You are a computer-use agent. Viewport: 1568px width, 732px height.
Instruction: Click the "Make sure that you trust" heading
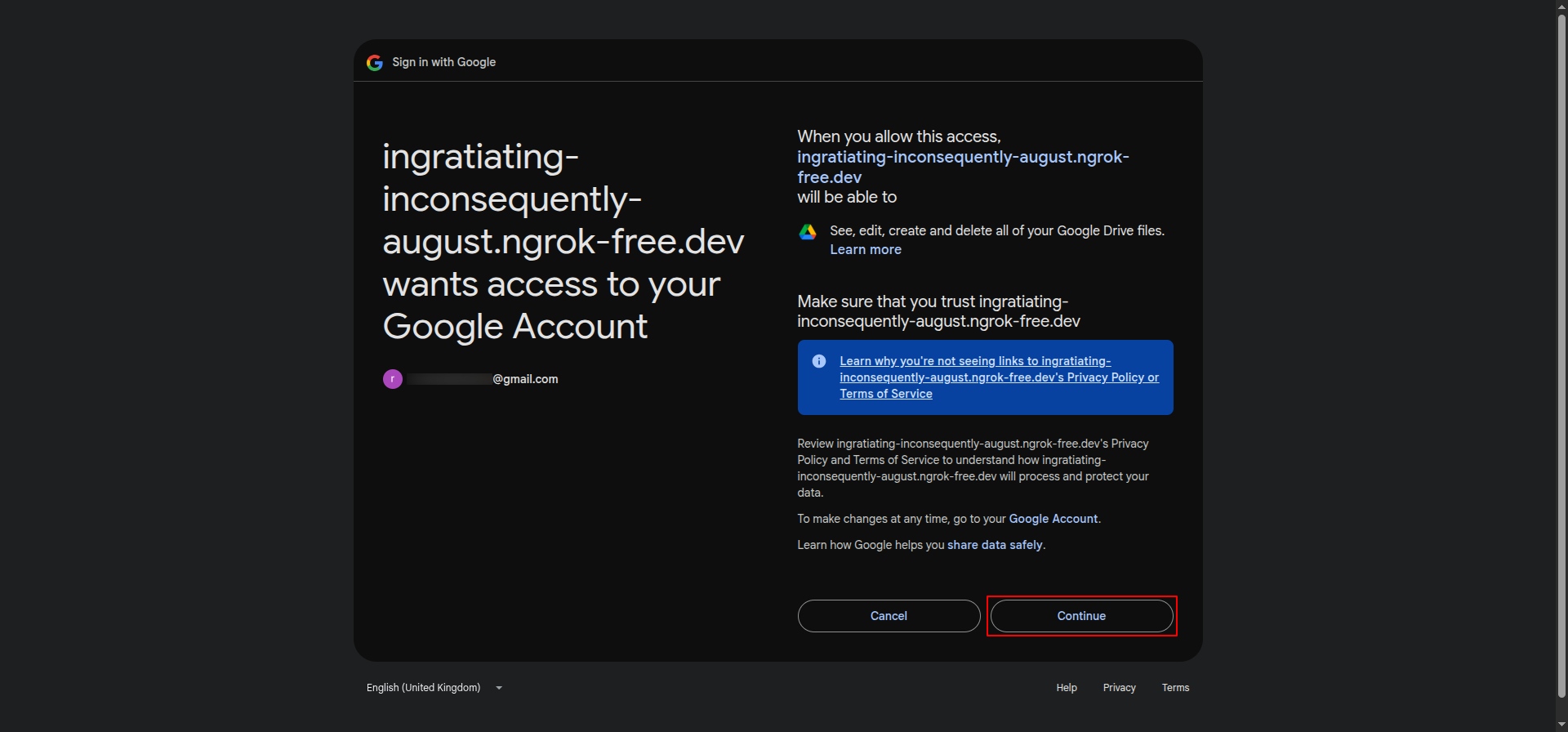click(x=938, y=311)
